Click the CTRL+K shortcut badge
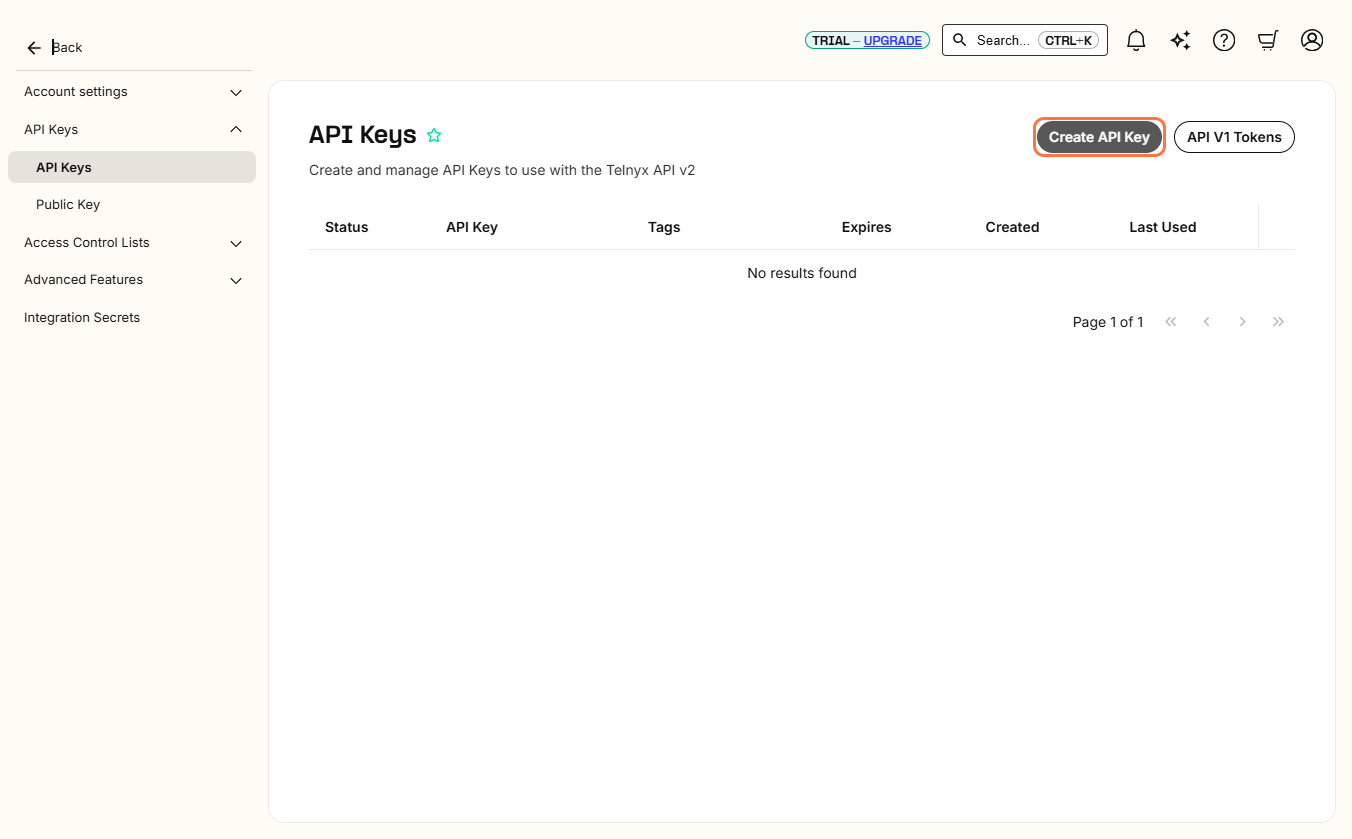 pyautogui.click(x=1069, y=40)
